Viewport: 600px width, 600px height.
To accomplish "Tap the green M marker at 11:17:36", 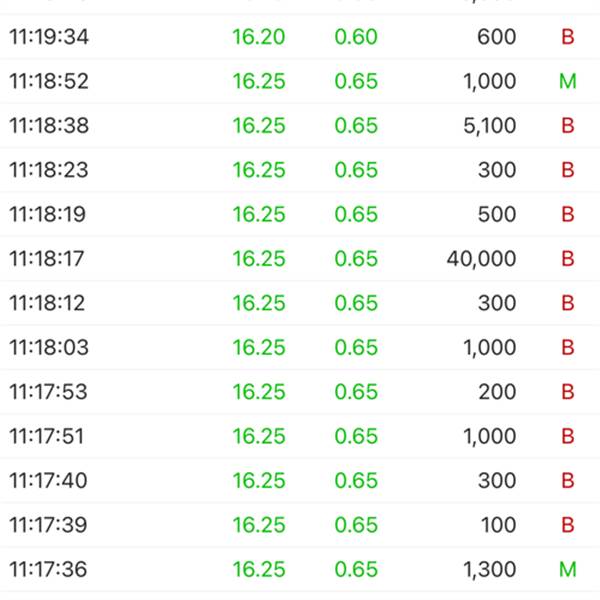I will (x=567, y=569).
